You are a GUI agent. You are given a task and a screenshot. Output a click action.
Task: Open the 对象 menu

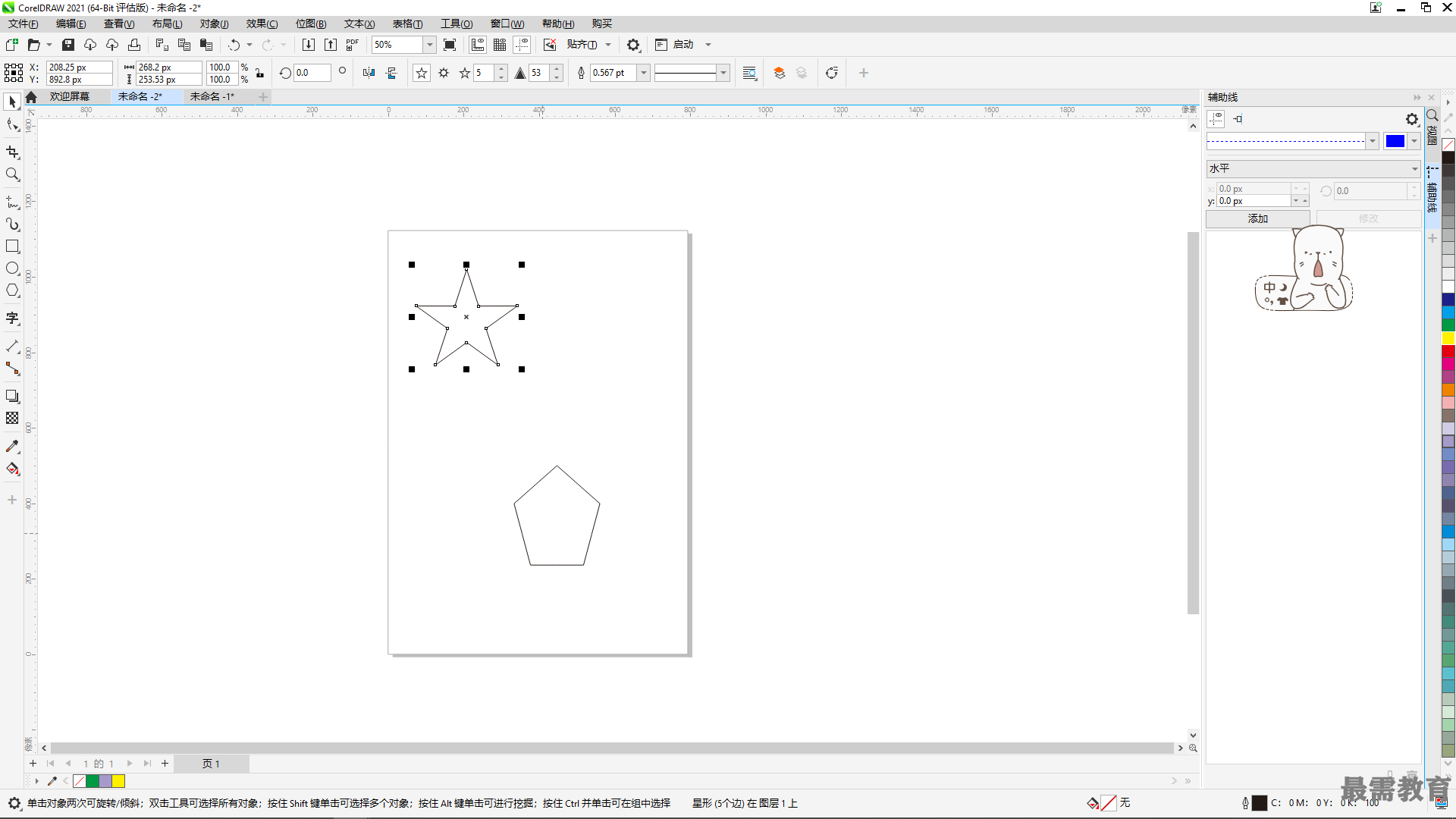point(215,24)
